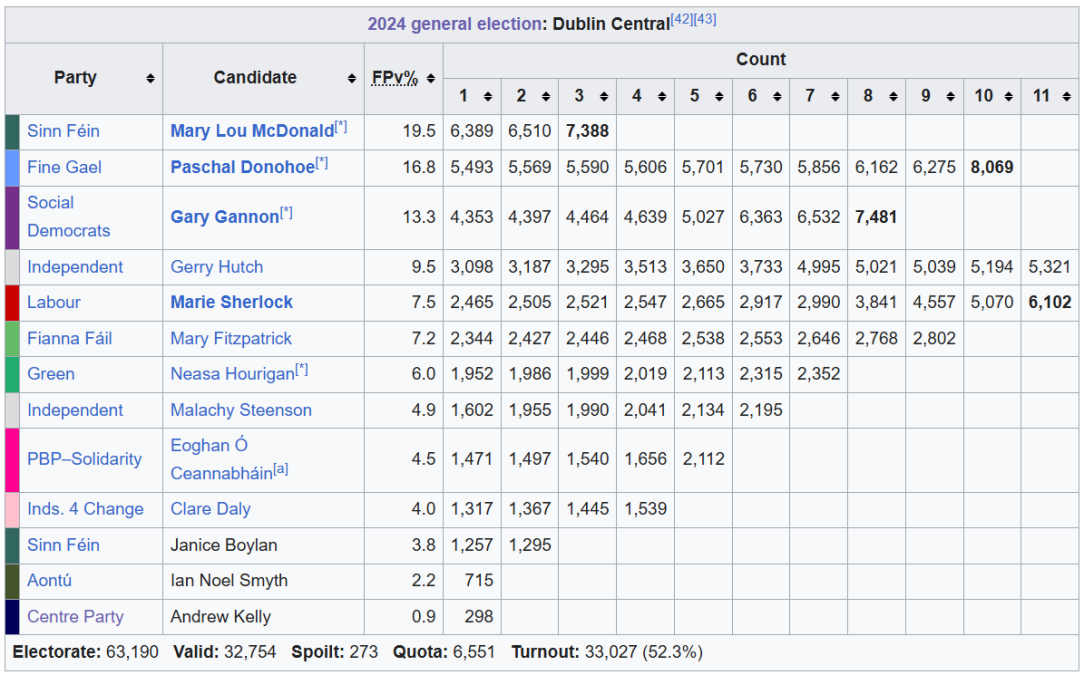1084x675 pixels.
Task: Select McDonald's bold 7,388 count value
Action: tap(588, 131)
